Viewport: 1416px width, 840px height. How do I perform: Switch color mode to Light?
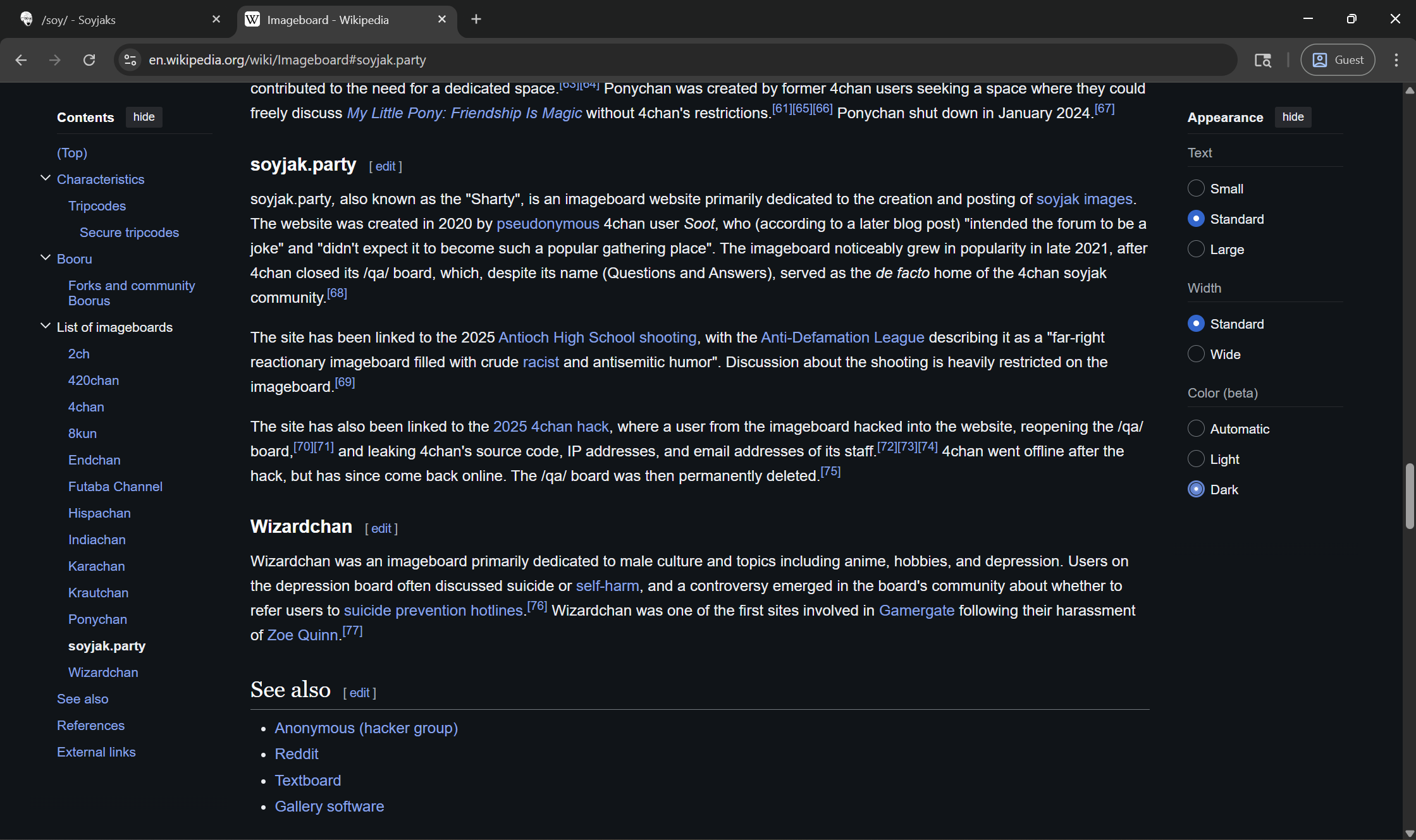1196,459
